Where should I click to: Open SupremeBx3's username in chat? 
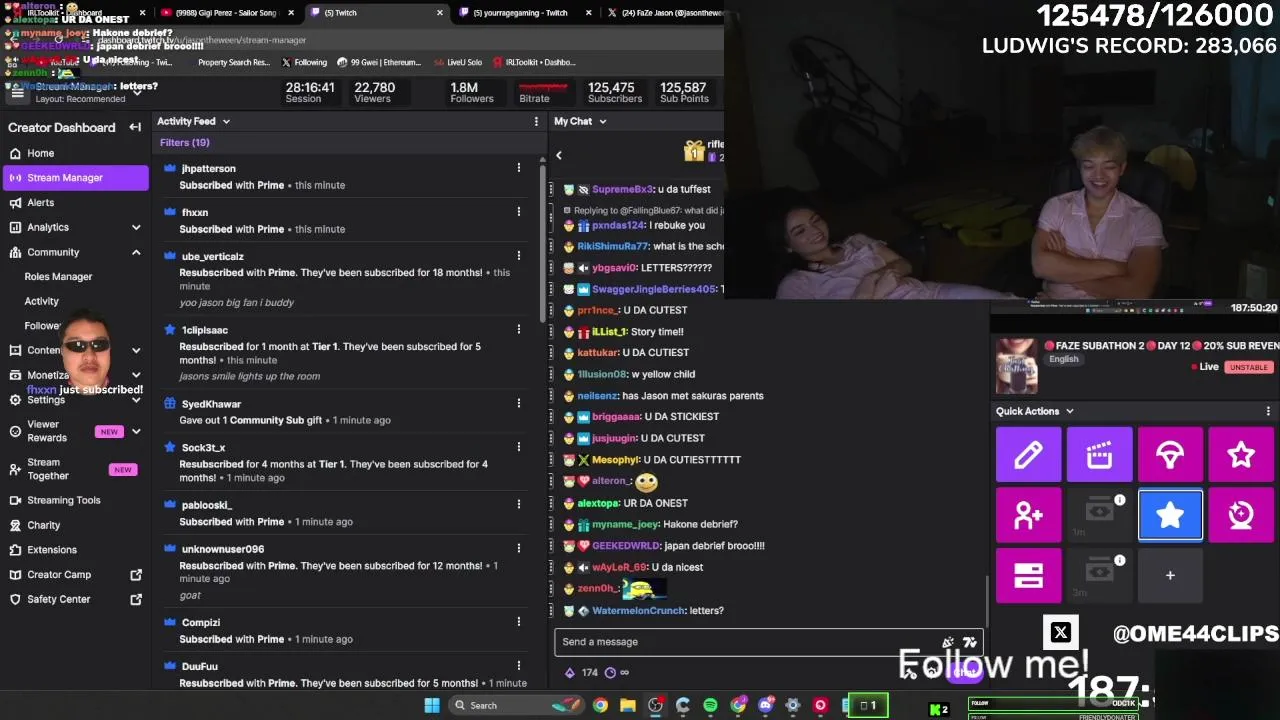click(x=622, y=189)
